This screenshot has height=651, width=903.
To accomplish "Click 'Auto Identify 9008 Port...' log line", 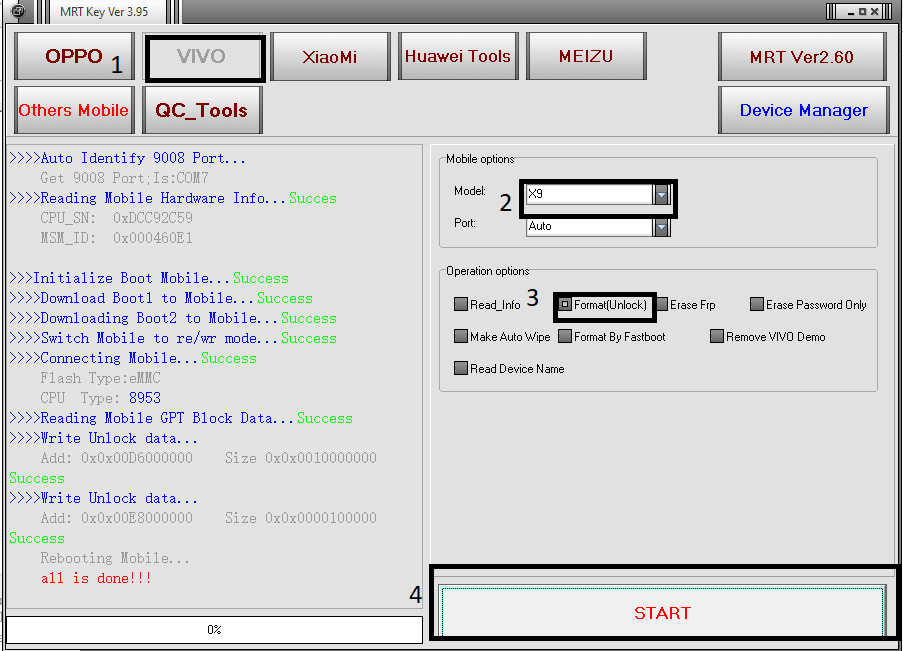I will (128, 158).
